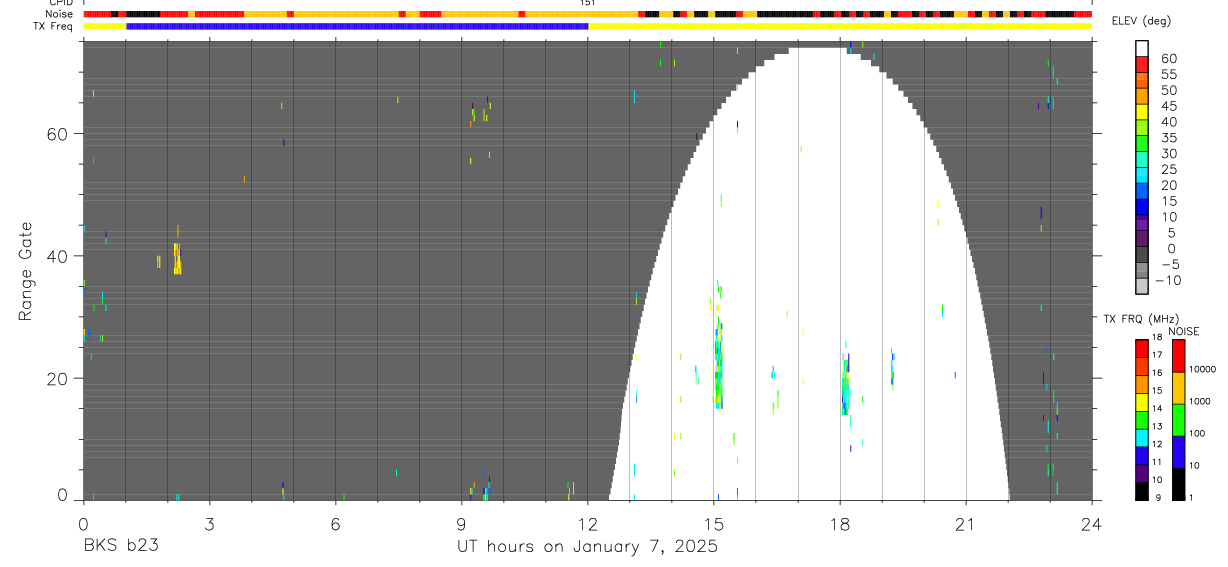Click yellow echo cluster near range gate 40

(x=177, y=258)
